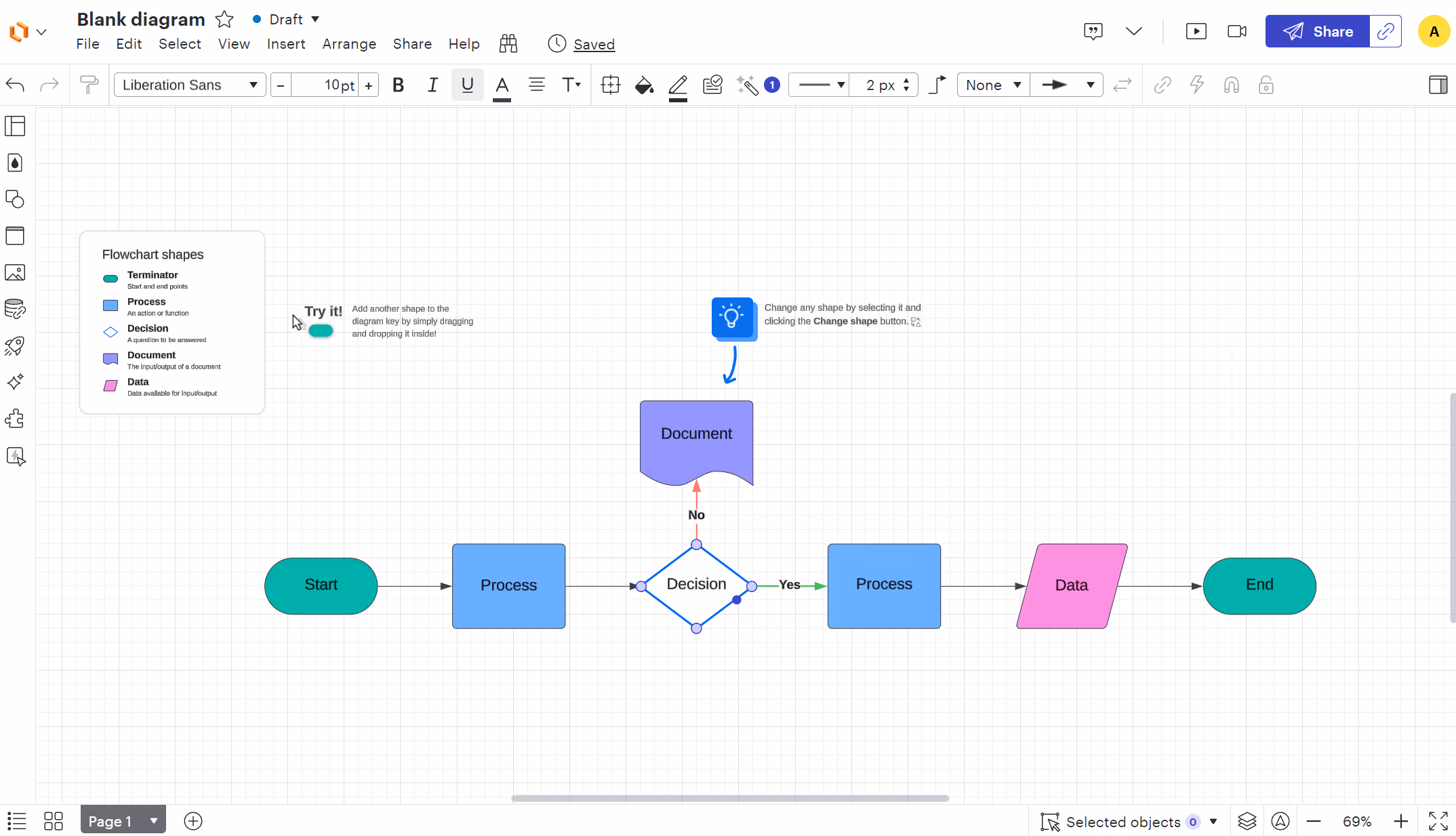Open the Shapes library sidebar icon

coord(15,199)
